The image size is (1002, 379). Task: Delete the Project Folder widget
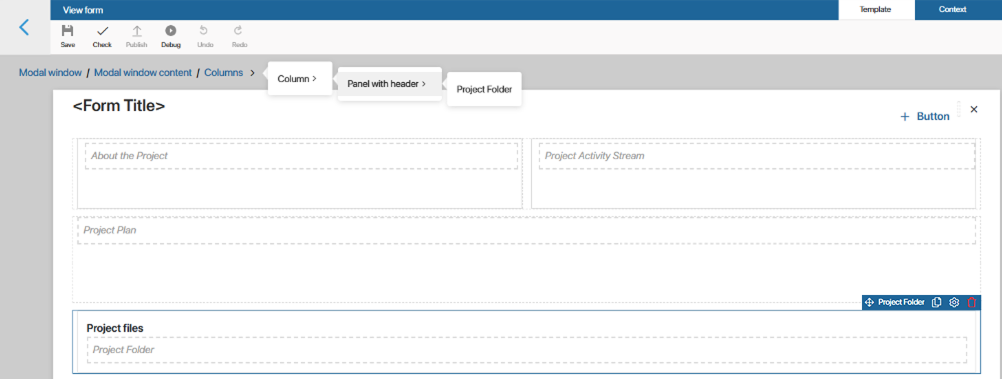[971, 302]
